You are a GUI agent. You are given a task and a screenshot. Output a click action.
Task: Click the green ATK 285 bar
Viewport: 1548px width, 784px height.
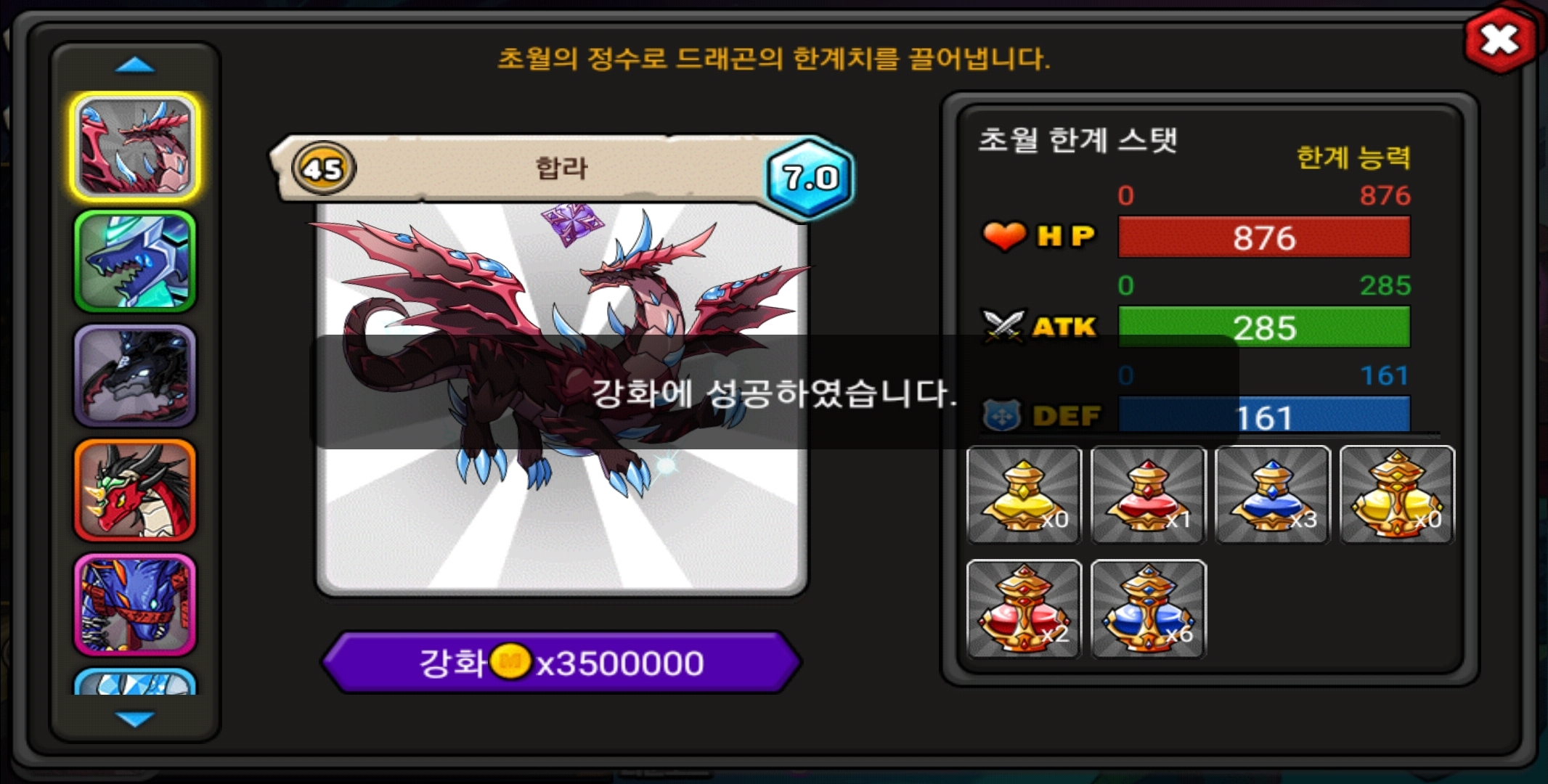point(1264,327)
